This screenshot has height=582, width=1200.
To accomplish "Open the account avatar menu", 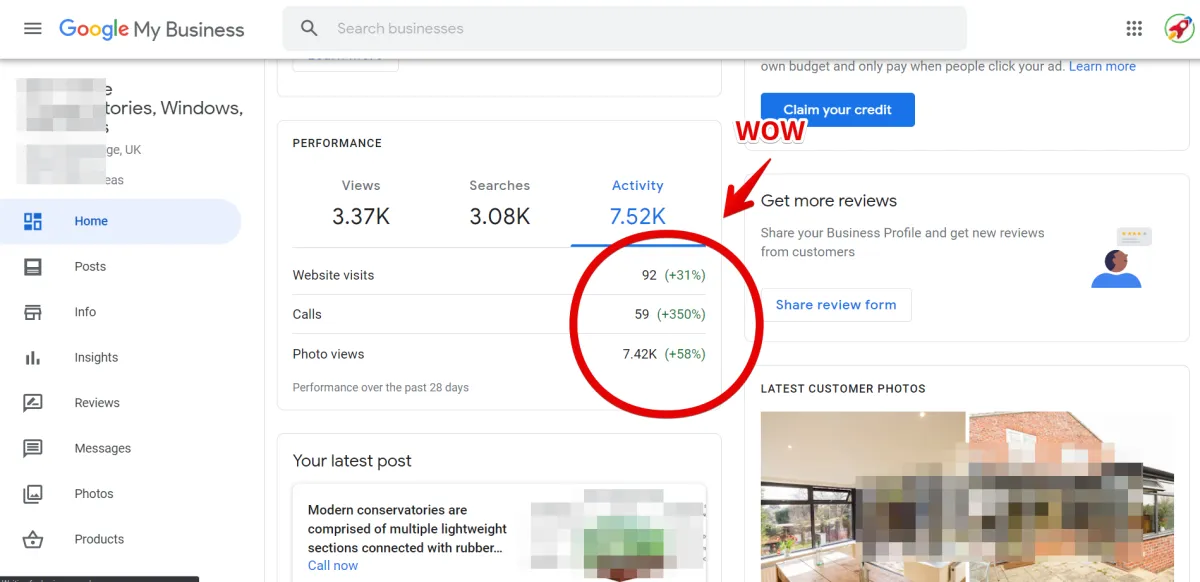I will point(1180,28).
